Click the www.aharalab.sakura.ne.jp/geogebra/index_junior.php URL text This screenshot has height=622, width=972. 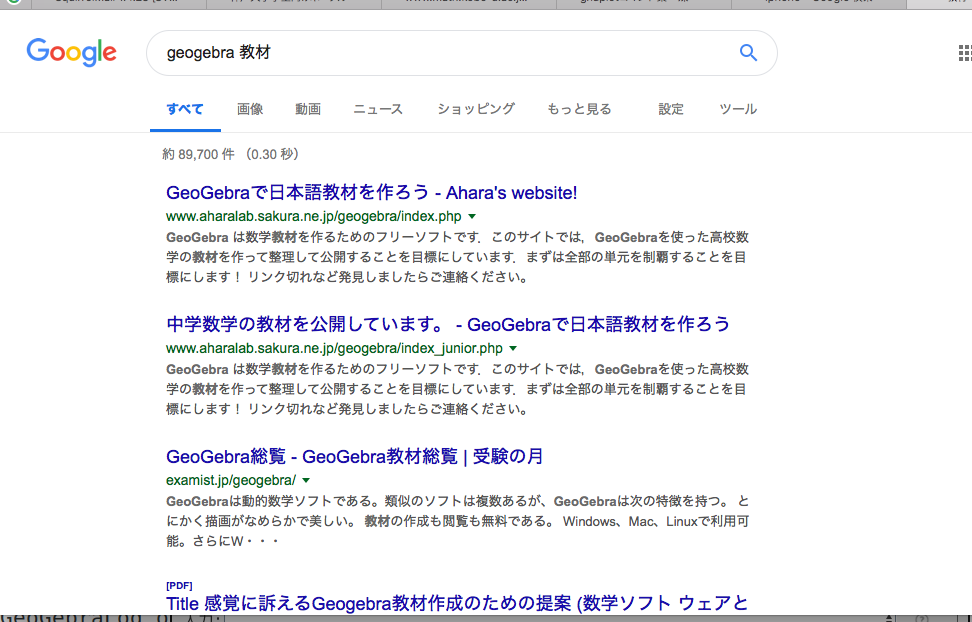pyautogui.click(x=334, y=349)
